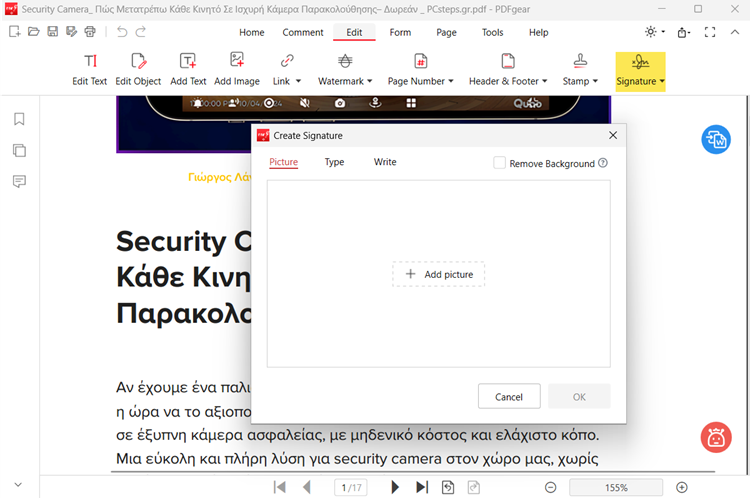The height and width of the screenshot is (498, 750).
Task: Select the Write signature tab
Action: coord(385,162)
